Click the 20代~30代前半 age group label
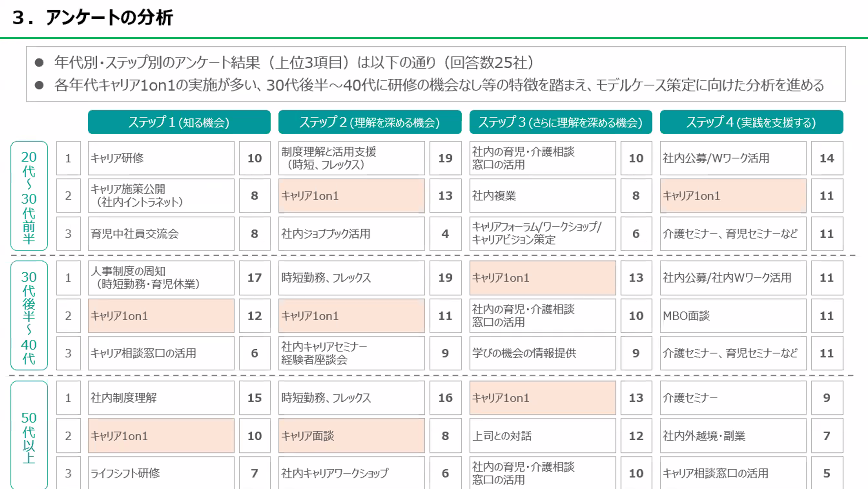Viewport: 868px width, 489px height. point(29,196)
